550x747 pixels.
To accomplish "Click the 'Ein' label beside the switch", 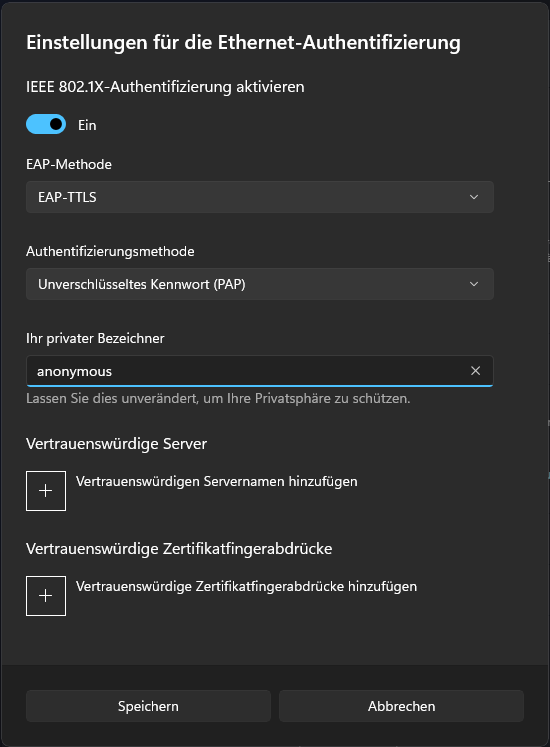I will 87,125.
